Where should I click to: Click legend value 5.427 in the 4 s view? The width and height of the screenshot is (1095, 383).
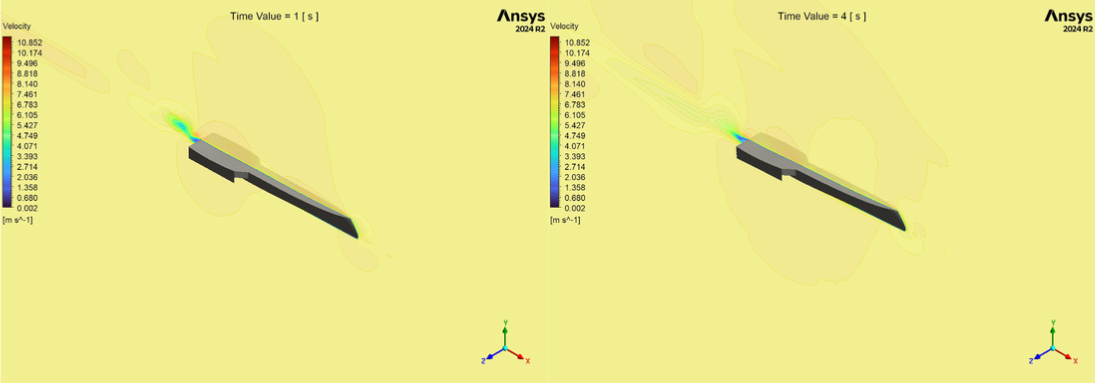pyautogui.click(x=575, y=125)
